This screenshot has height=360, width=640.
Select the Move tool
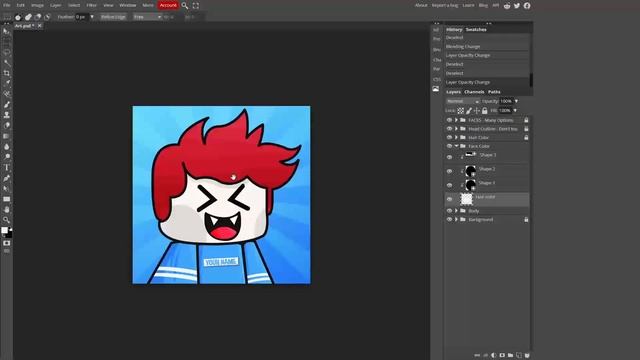6,32
